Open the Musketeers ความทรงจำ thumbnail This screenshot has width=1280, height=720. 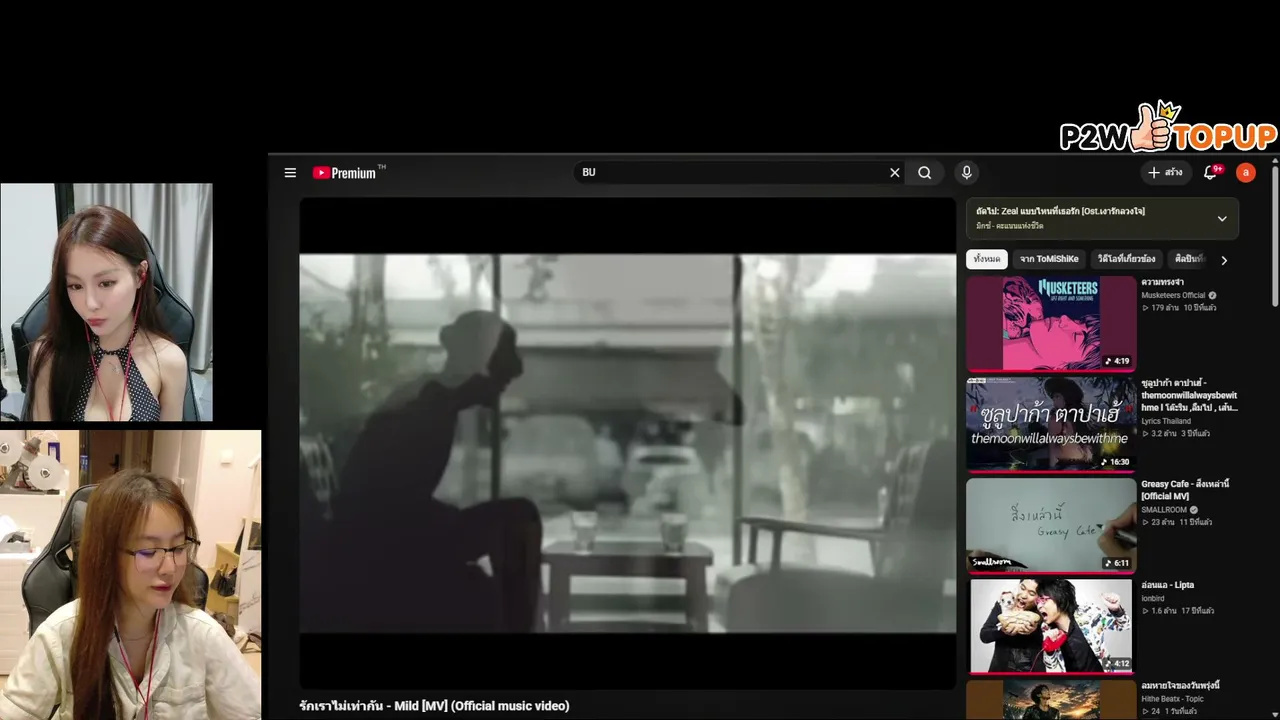[x=1051, y=324]
